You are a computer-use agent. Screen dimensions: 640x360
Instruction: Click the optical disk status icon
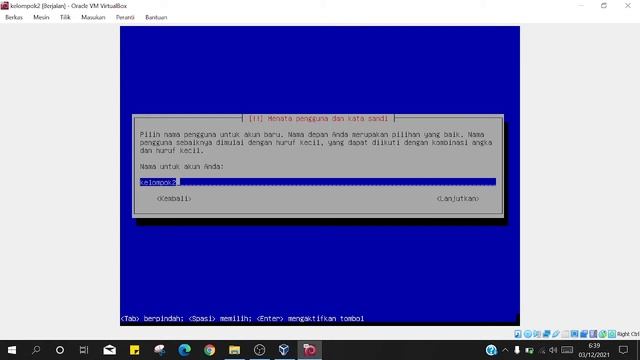528,334
